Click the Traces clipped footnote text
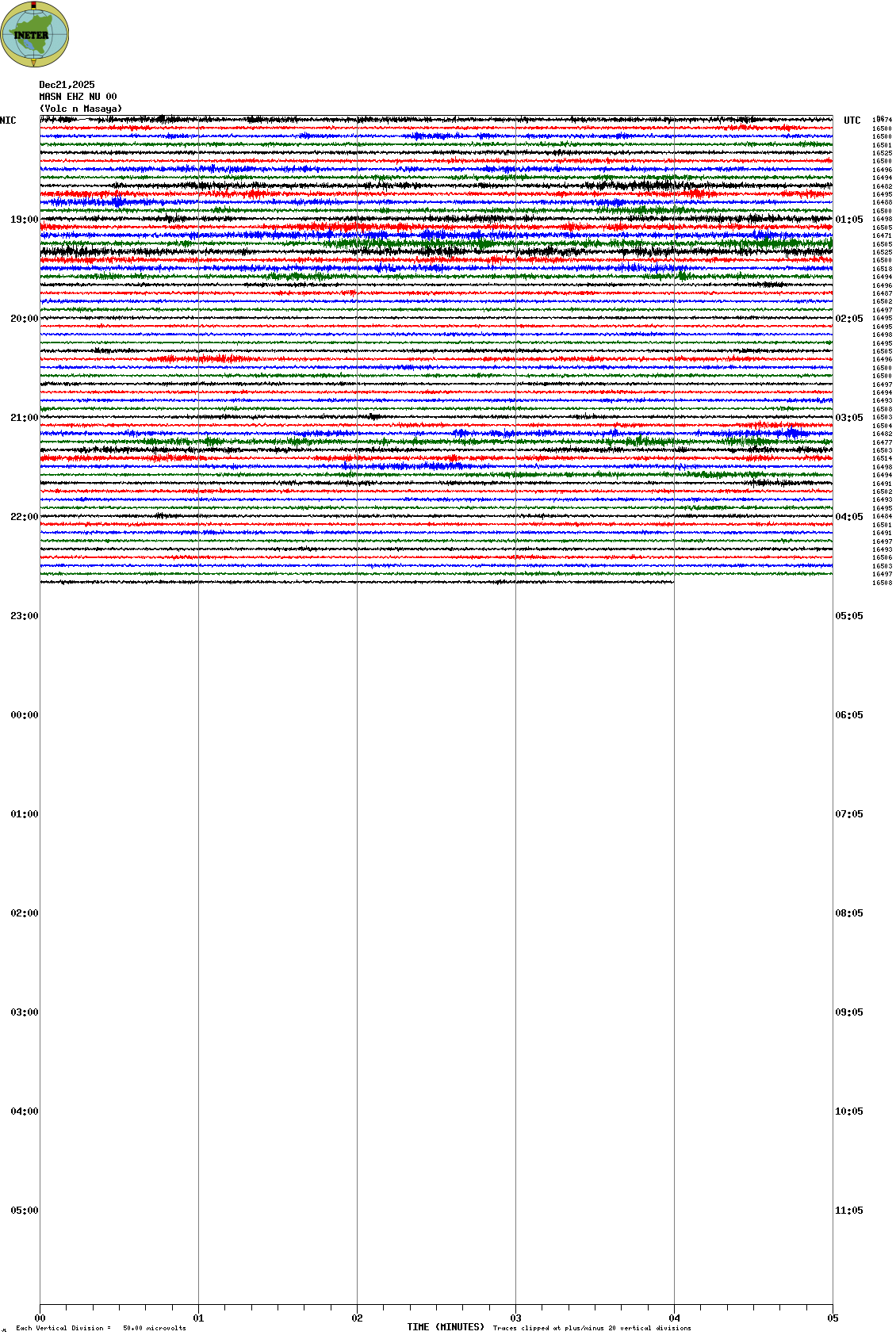This screenshot has height=1339, width=896. (x=592, y=1328)
